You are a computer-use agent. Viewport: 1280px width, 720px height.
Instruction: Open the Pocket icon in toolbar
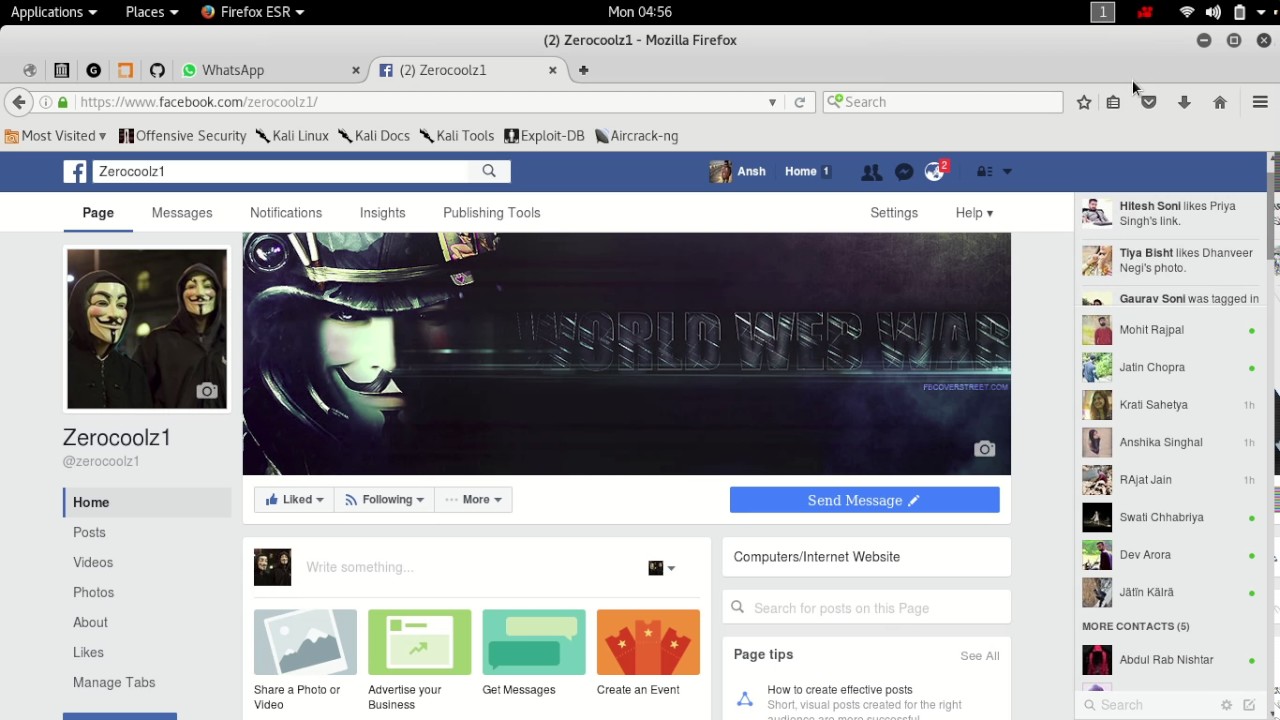click(x=1149, y=102)
